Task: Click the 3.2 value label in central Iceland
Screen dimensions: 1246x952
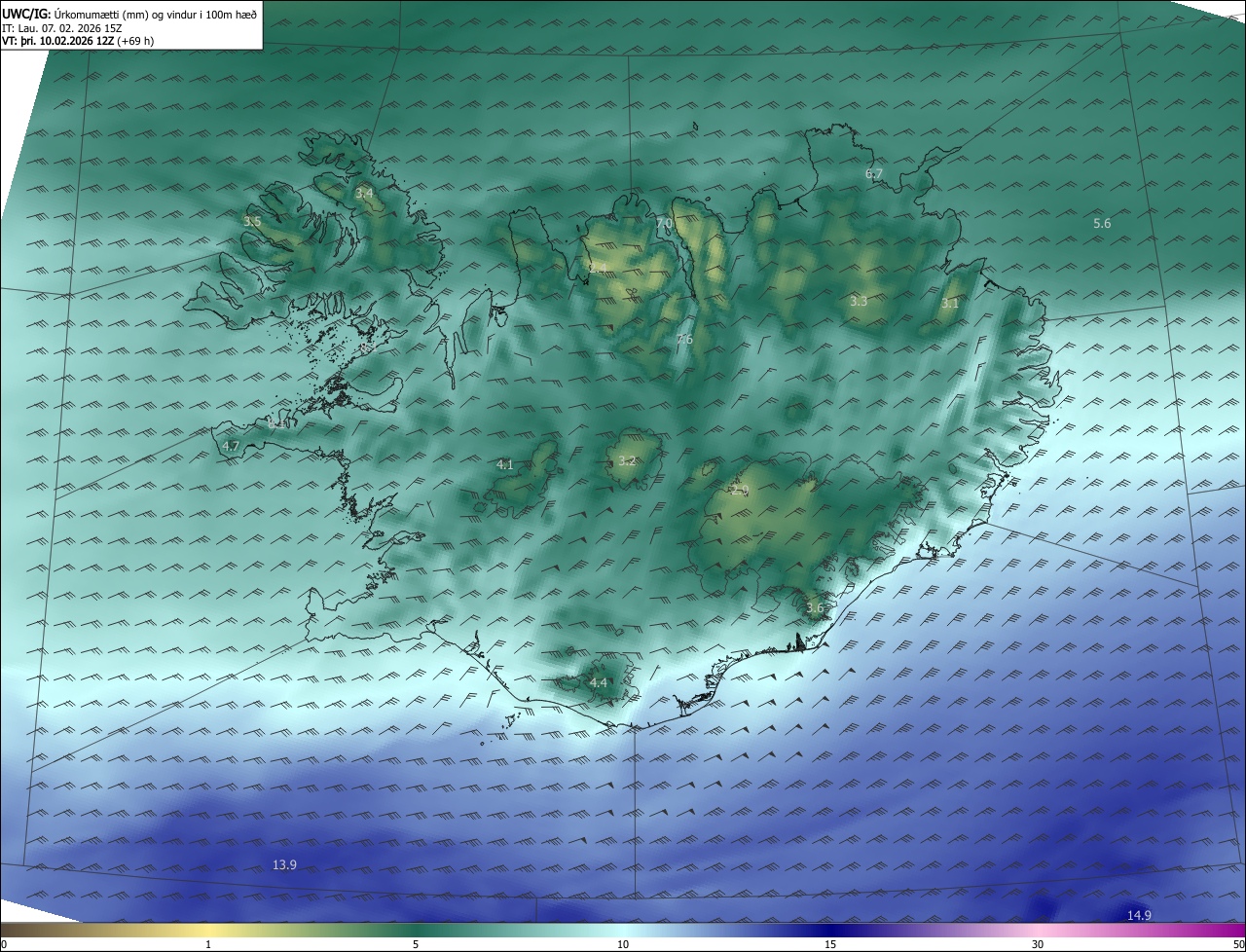Action: (x=627, y=461)
